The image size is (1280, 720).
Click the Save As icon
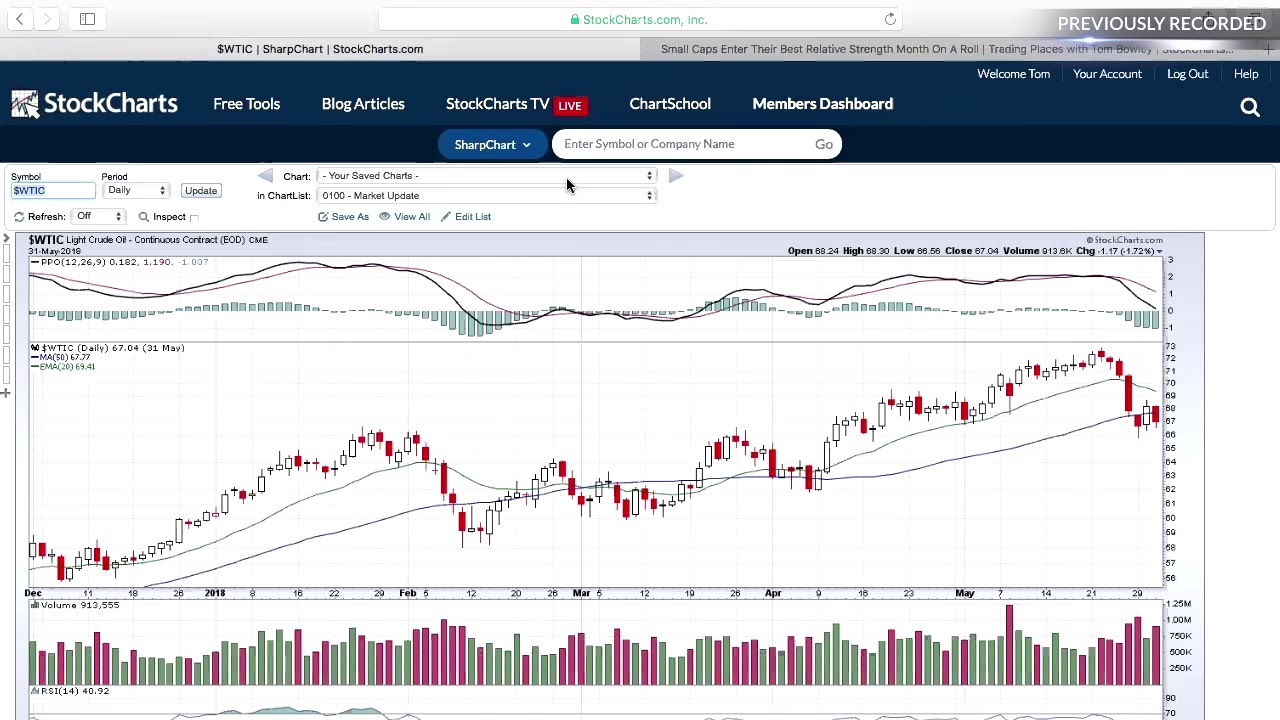click(323, 217)
